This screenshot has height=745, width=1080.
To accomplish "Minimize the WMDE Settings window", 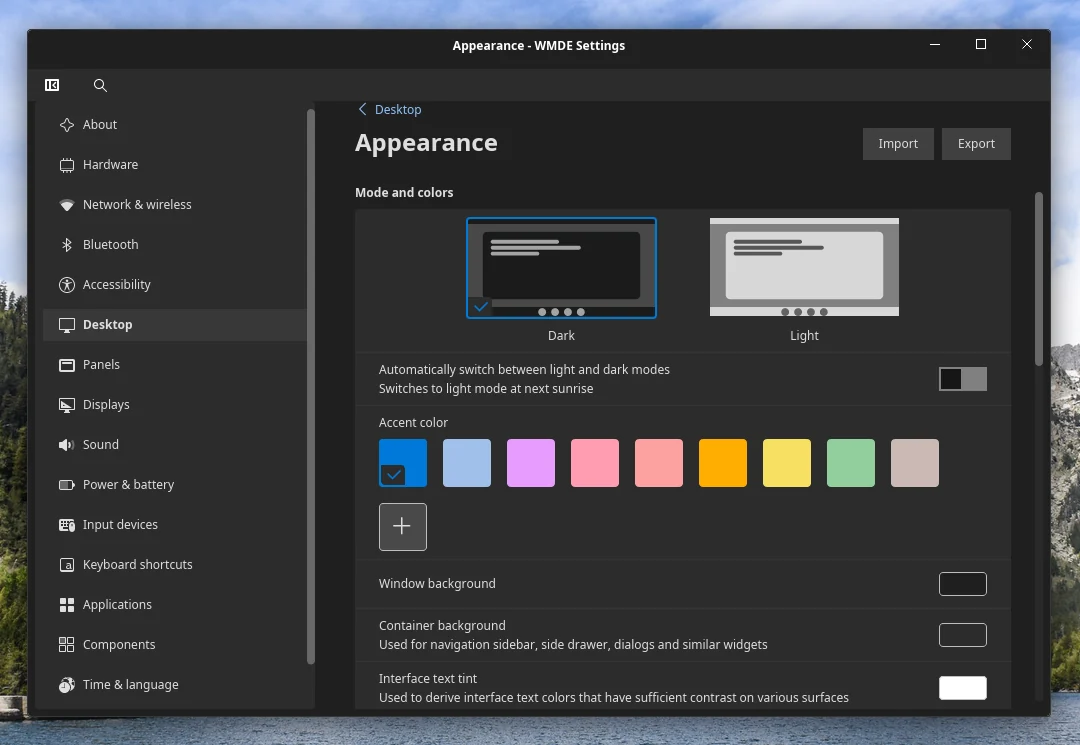I will click(935, 45).
